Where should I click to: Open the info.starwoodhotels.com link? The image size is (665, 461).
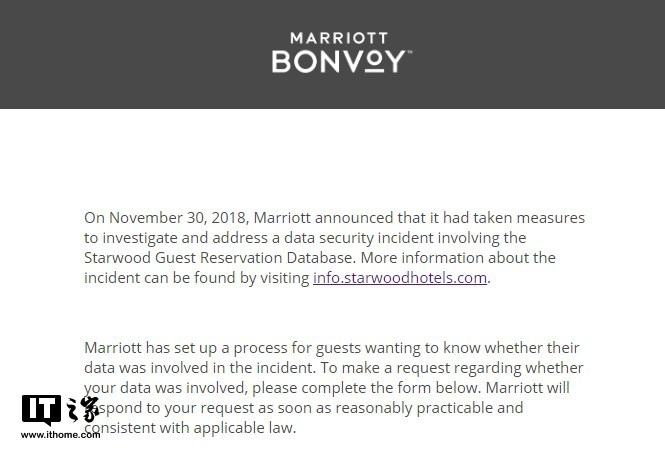[x=400, y=278]
